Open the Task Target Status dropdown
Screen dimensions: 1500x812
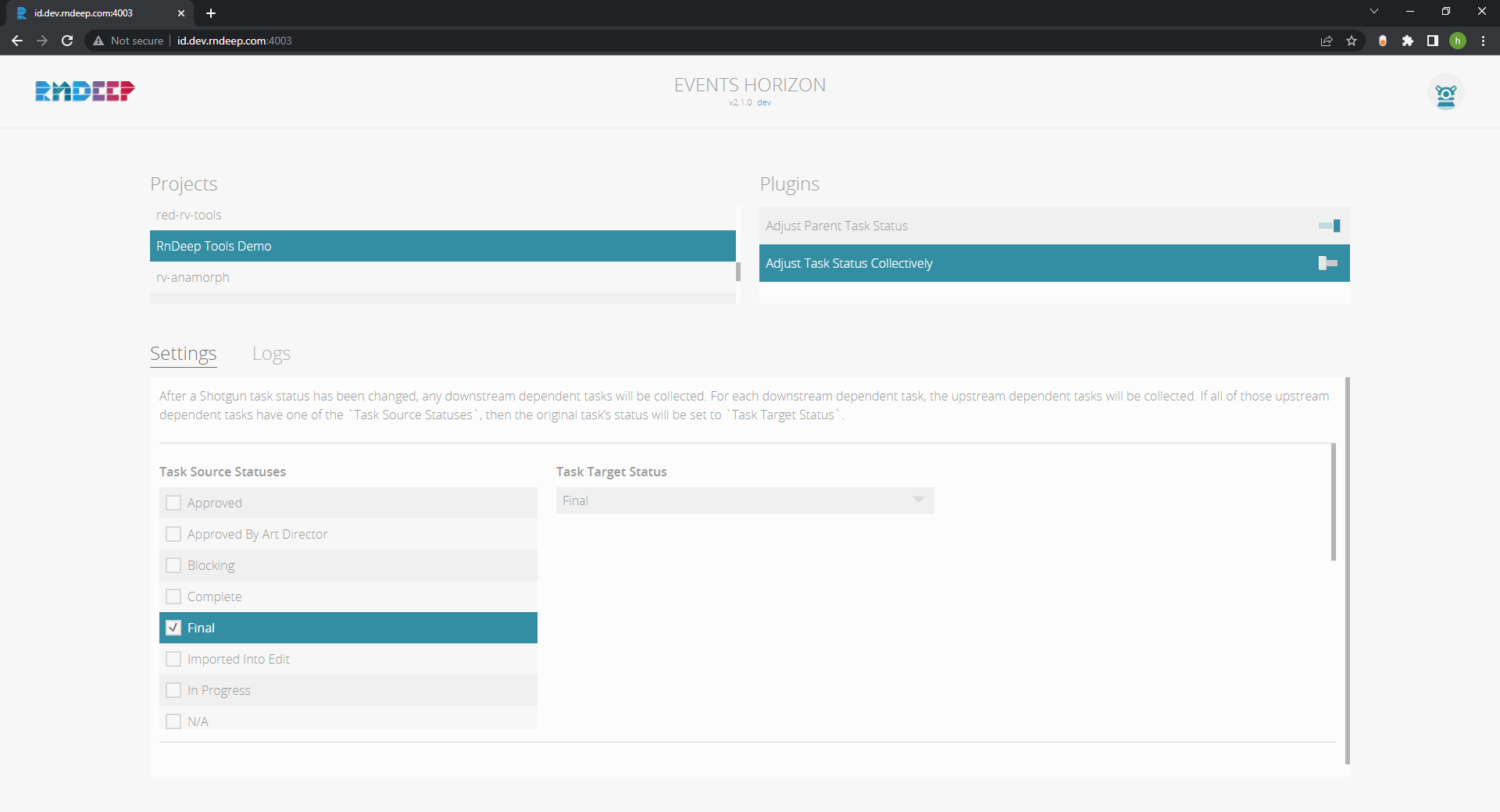coord(745,500)
